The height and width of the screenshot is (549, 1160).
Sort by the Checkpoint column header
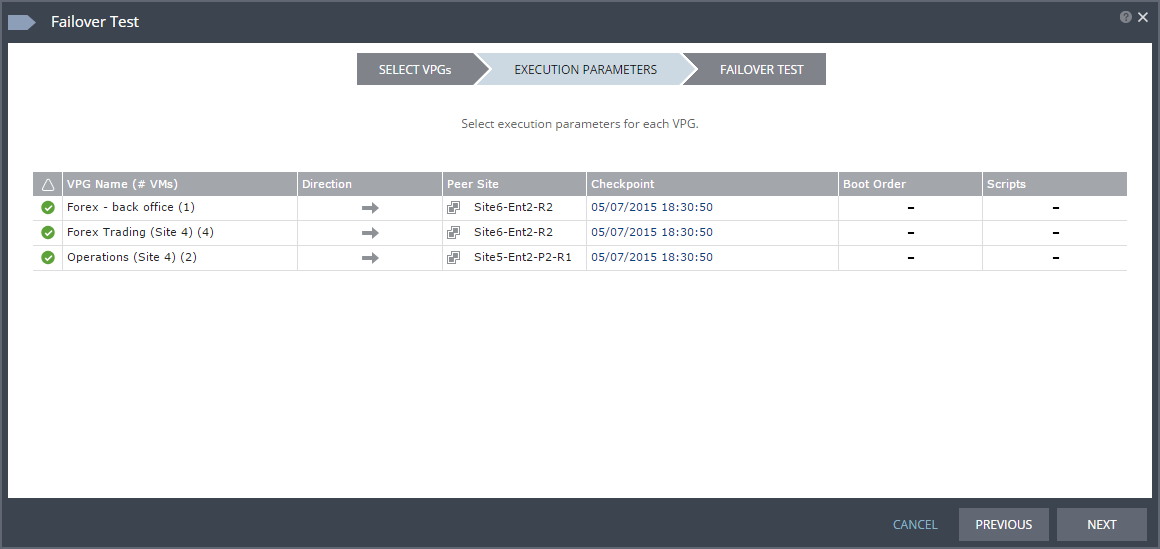tap(712, 184)
